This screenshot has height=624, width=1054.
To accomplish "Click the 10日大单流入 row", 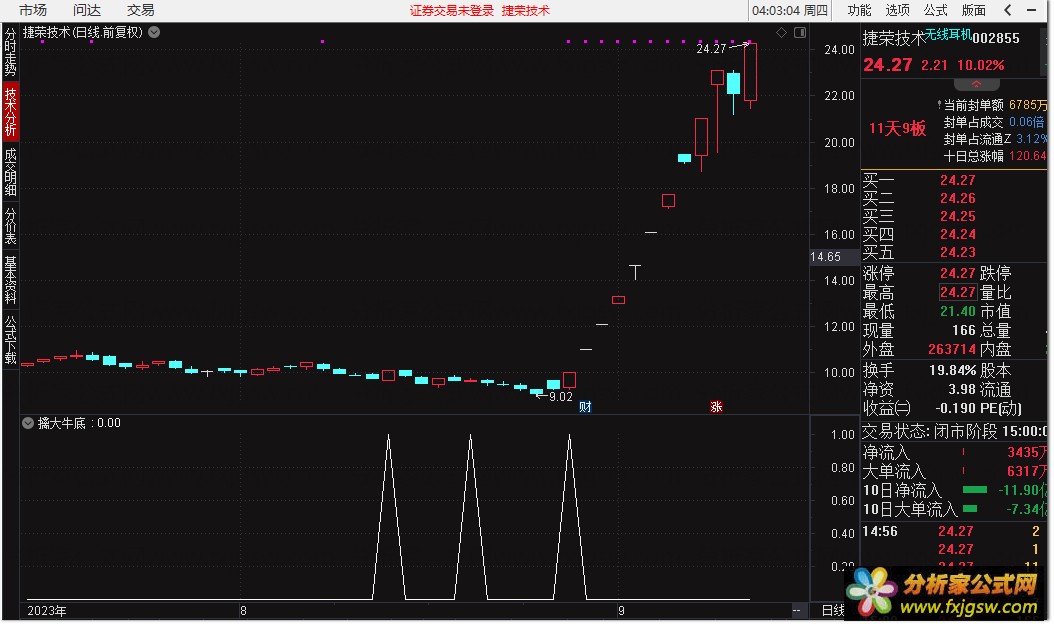I will click(x=954, y=509).
